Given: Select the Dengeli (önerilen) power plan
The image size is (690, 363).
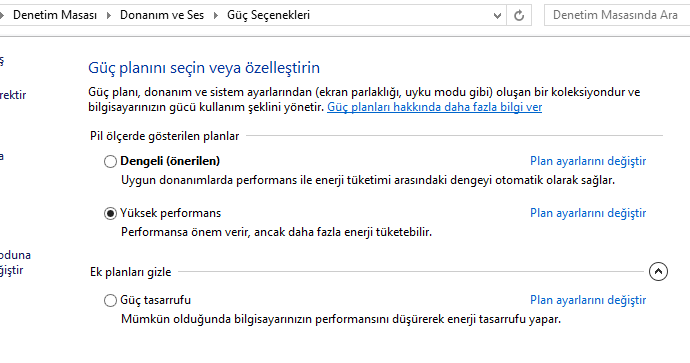Looking at the screenshot, I should (110, 161).
